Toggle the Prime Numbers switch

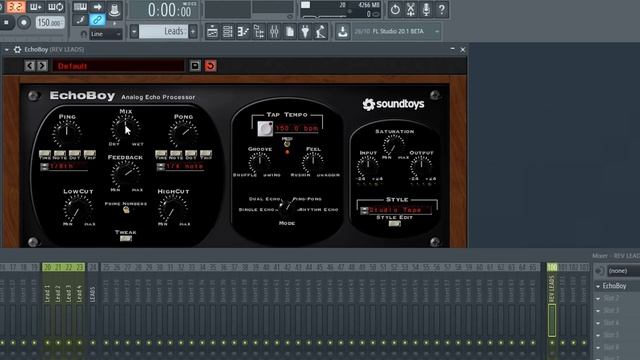coord(126,210)
